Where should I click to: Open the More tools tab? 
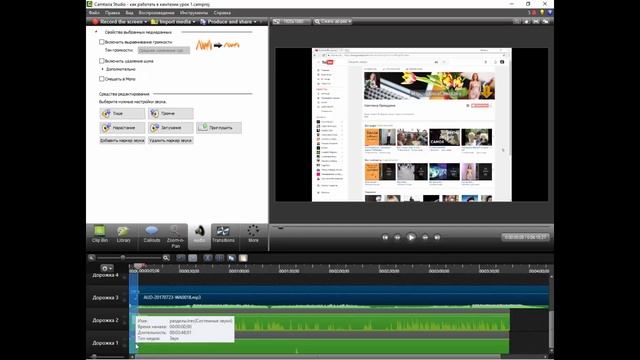click(x=253, y=234)
